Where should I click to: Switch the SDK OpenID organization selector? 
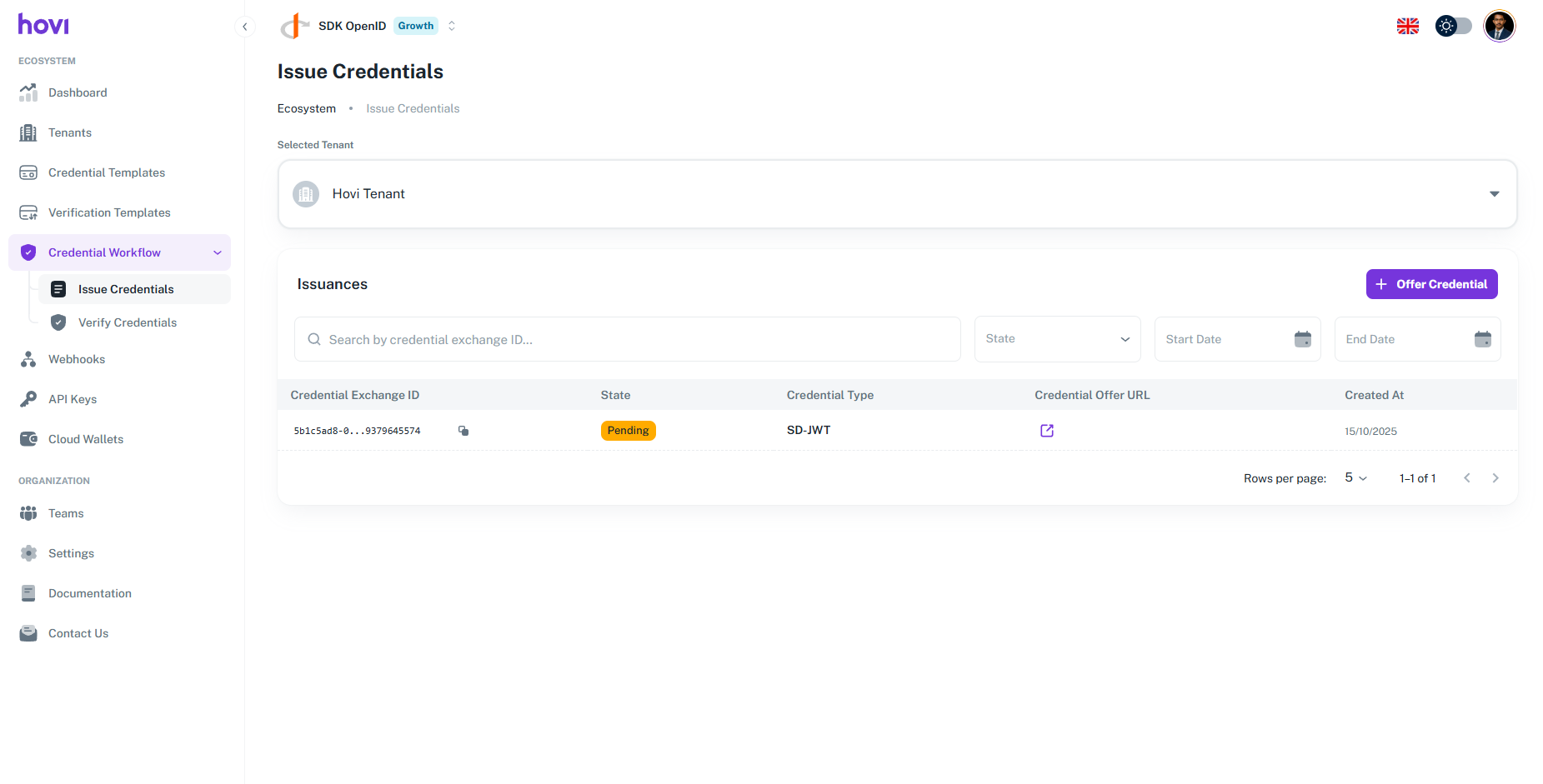click(x=451, y=26)
